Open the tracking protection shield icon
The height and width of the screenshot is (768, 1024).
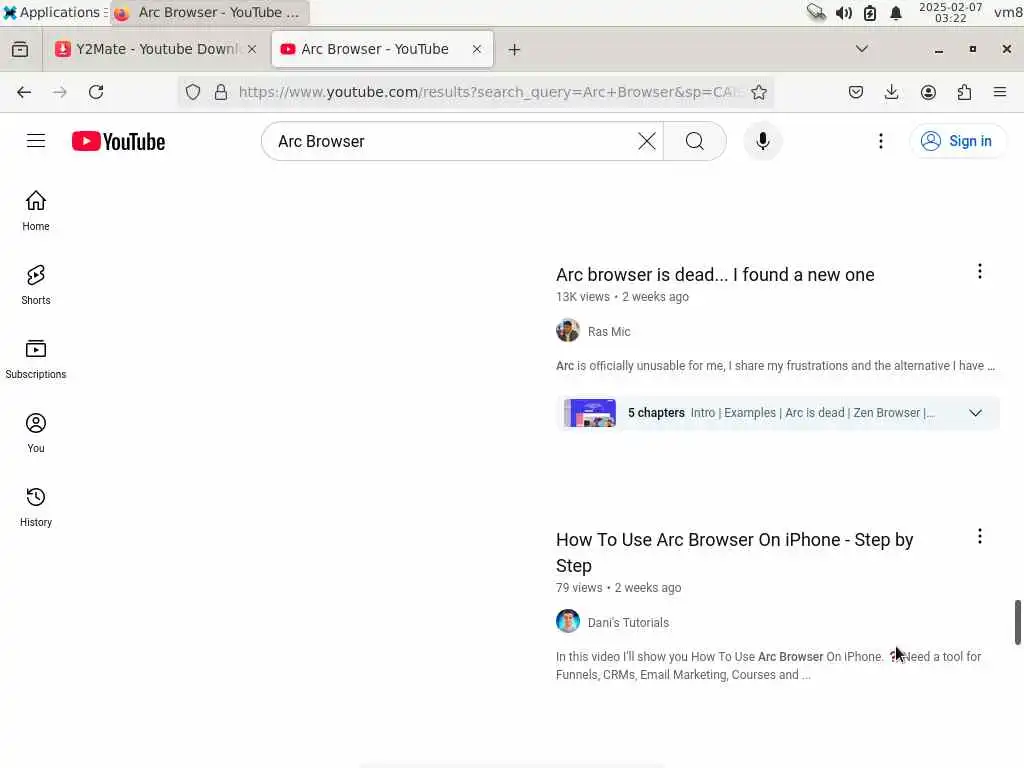(193, 92)
